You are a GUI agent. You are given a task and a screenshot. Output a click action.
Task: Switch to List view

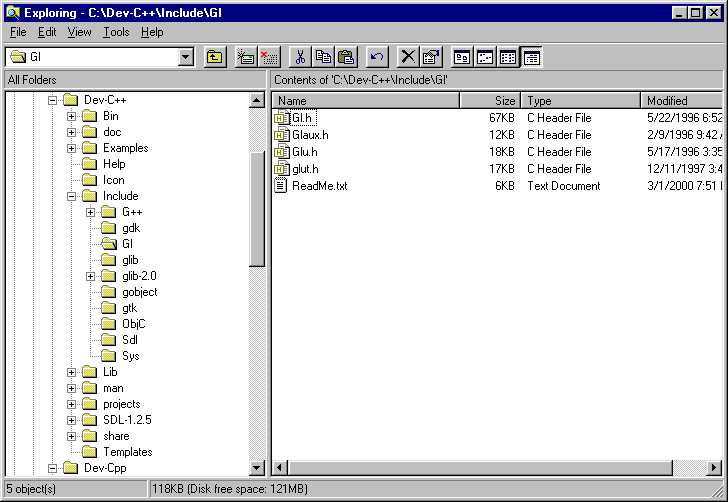(x=509, y=57)
